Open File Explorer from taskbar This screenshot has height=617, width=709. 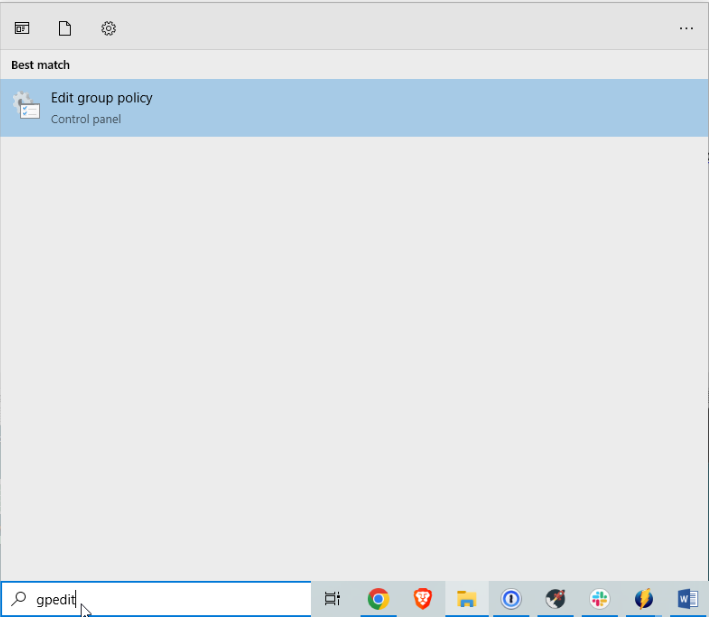click(x=466, y=599)
